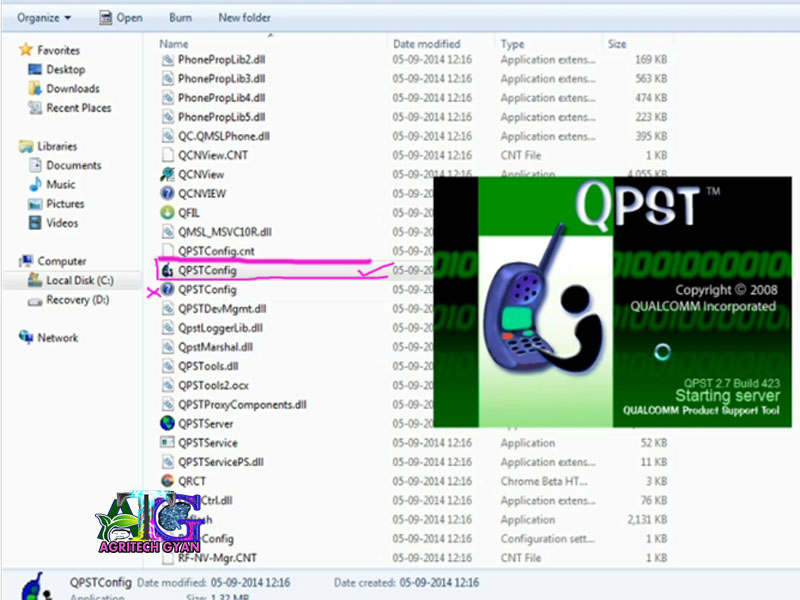Click QPSTConfig application phone icon
Screen dimensions: 800x600
click(x=167, y=270)
